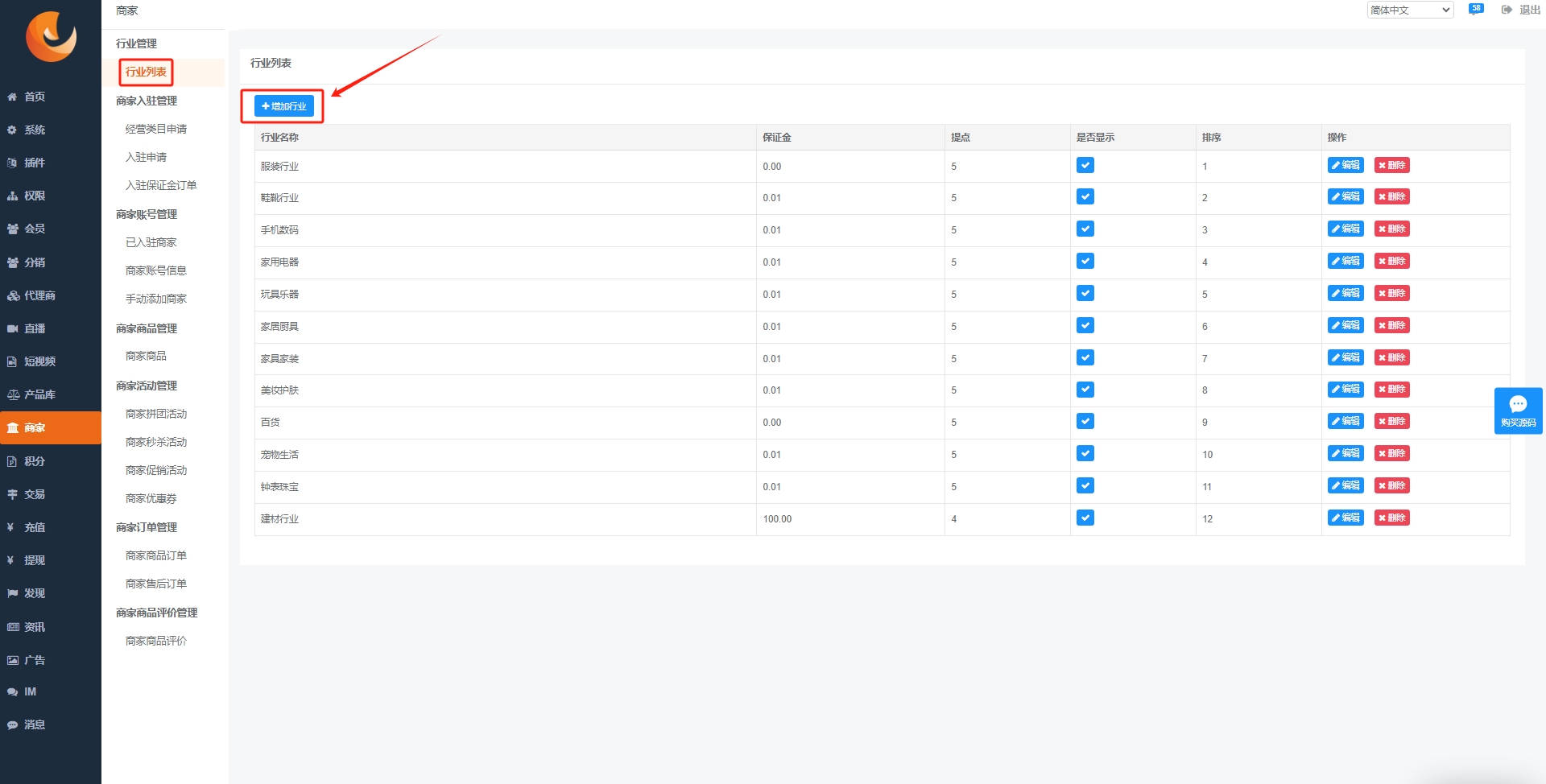Open 入驻申请 submenu item
This screenshot has width=1546, height=784.
(x=146, y=157)
